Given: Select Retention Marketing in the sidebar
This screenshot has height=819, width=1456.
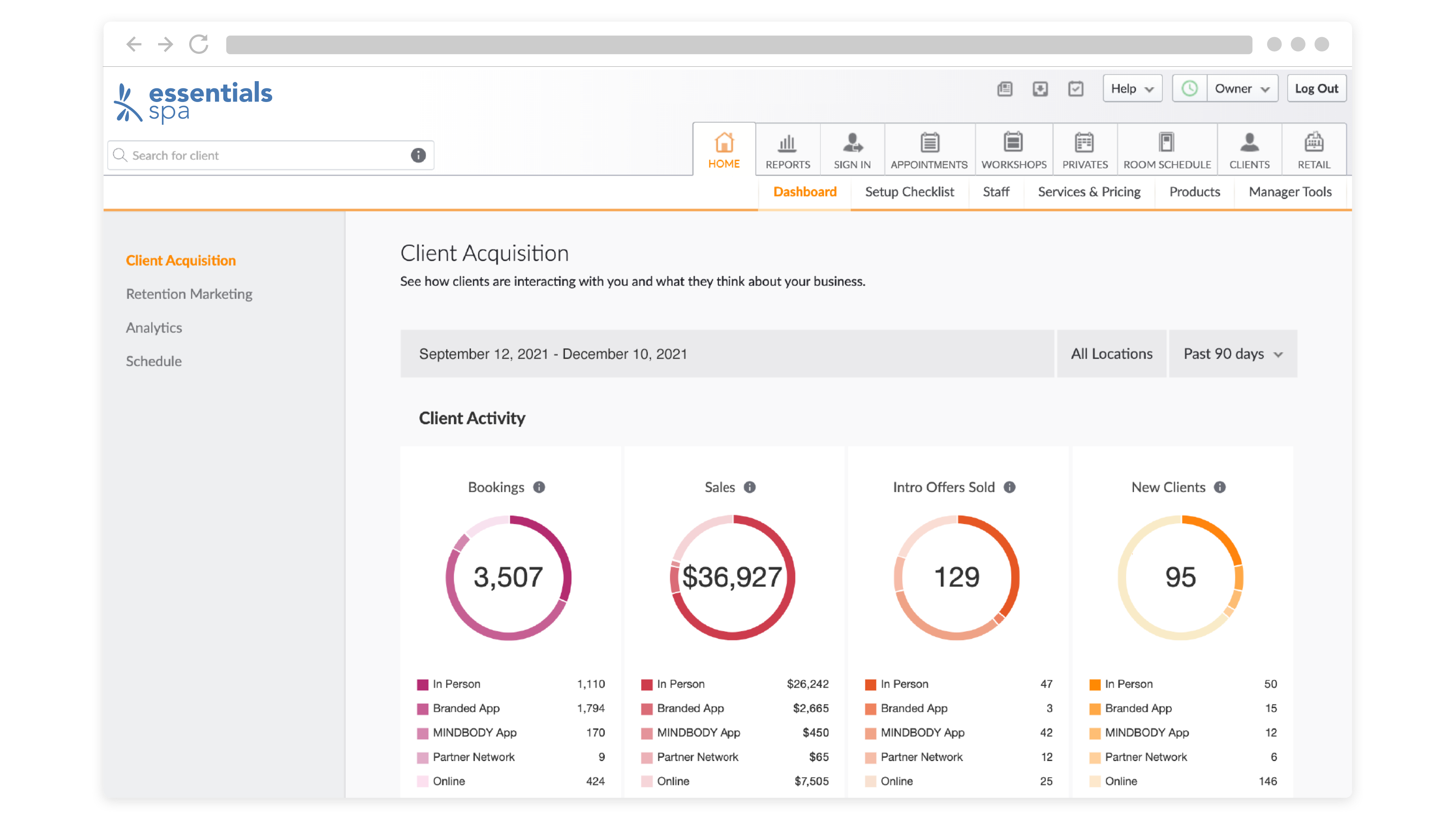Looking at the screenshot, I should (x=189, y=294).
